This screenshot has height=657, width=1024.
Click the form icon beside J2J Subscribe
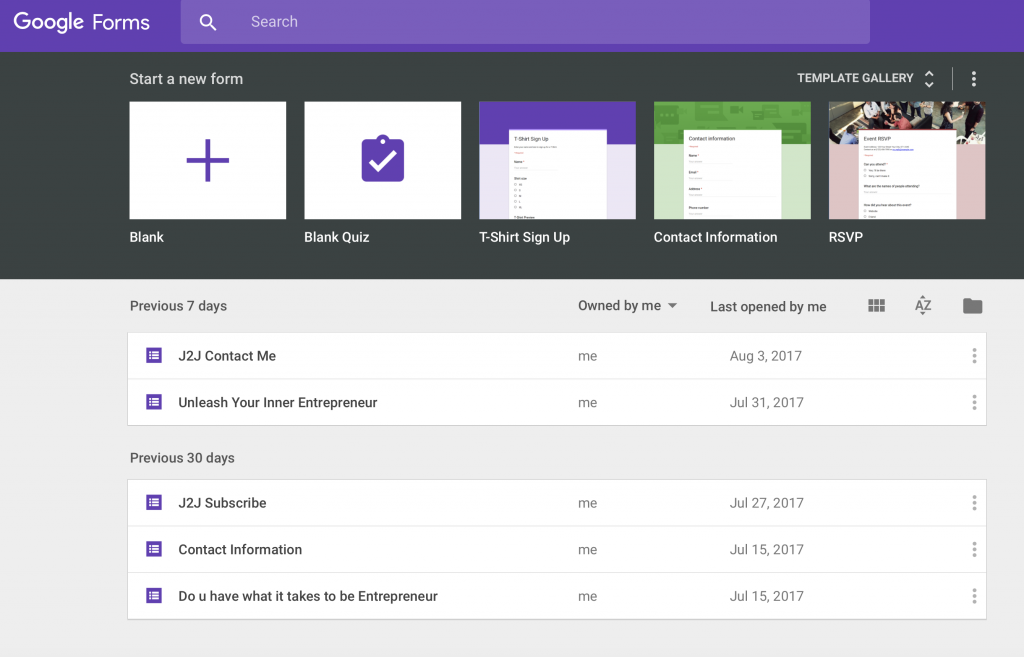pyautogui.click(x=154, y=502)
